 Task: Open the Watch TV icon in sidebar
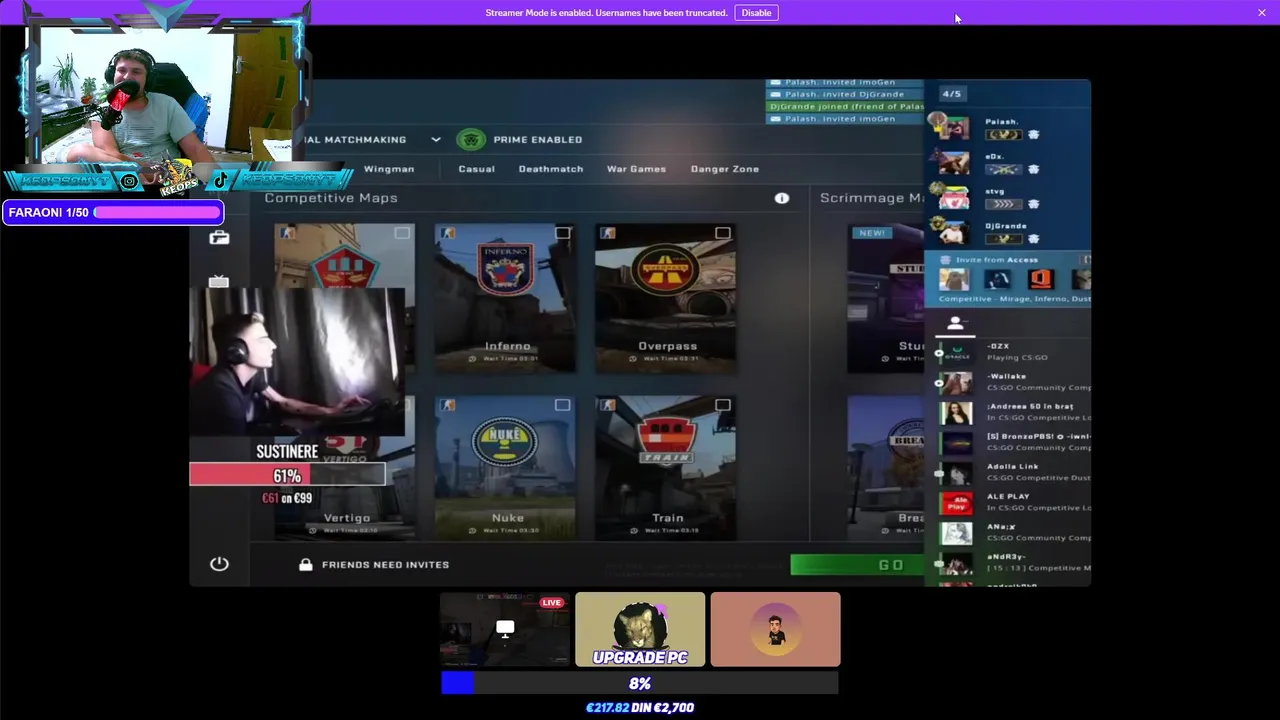(219, 282)
